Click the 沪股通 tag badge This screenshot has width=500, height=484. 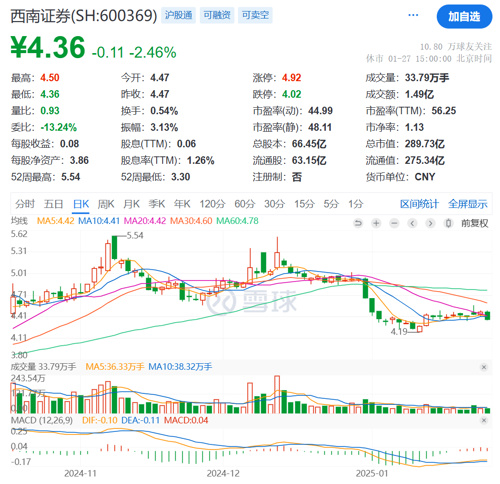[178, 15]
